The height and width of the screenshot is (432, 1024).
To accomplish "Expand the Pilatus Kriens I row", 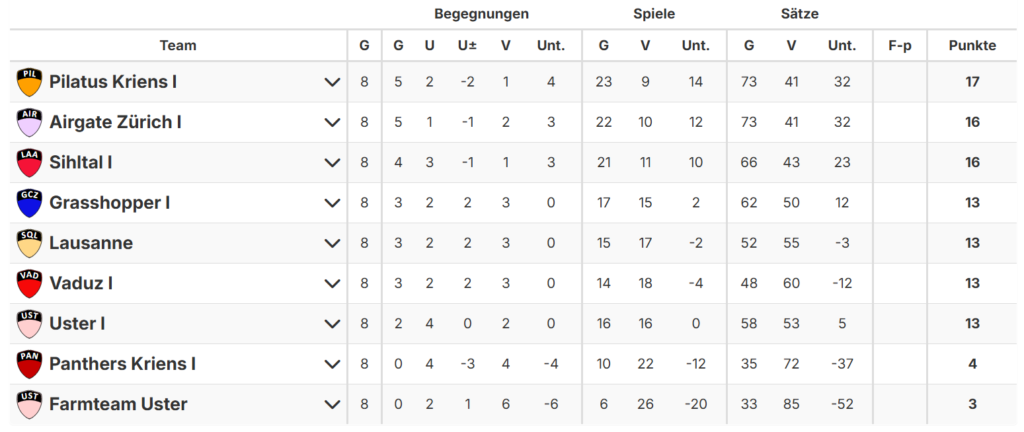I will click(x=333, y=82).
